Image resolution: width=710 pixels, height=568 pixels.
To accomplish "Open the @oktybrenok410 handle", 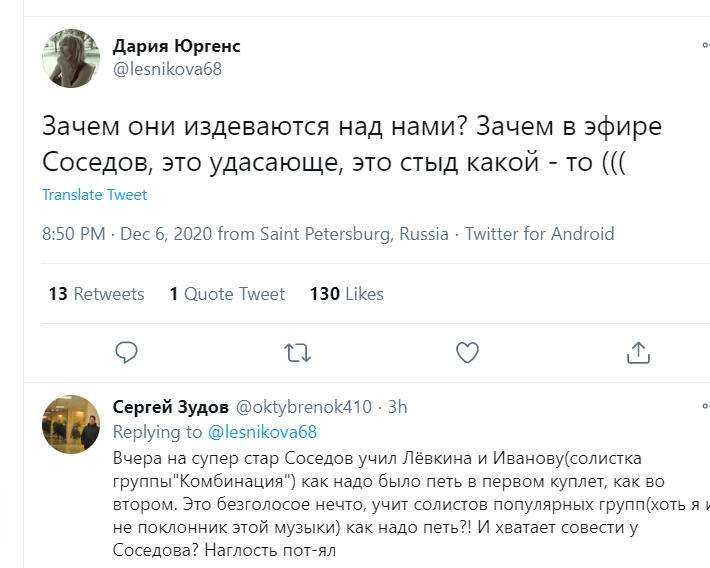I will pyautogui.click(x=303, y=407).
